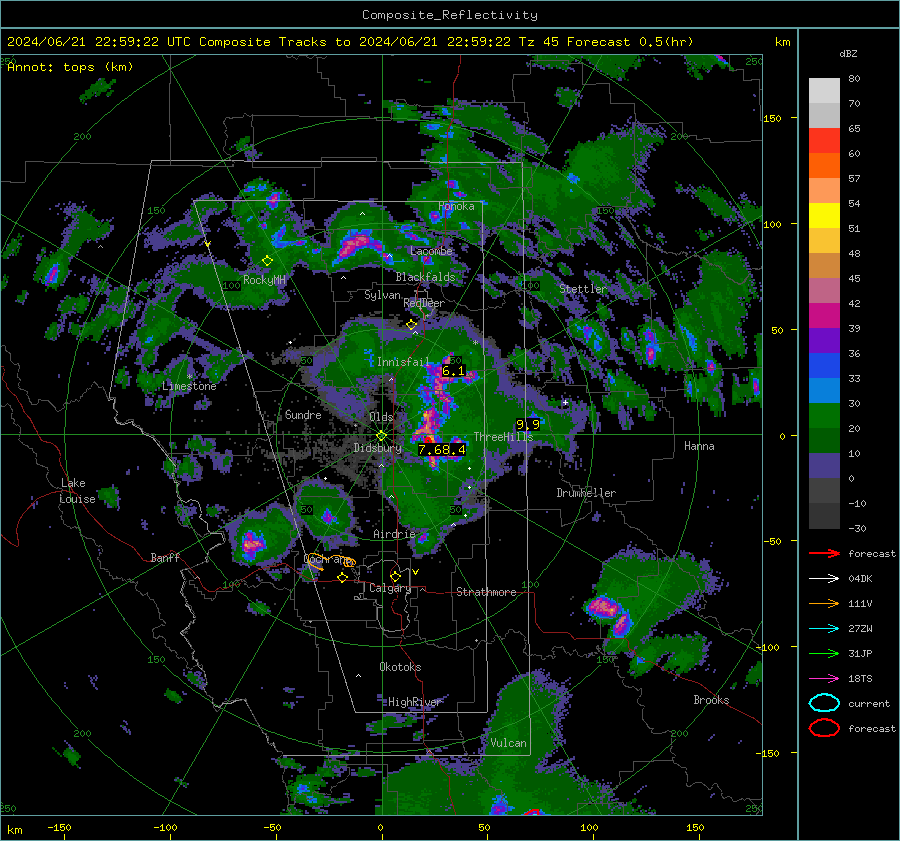Click the Hanna city label
This screenshot has height=841, width=900.
point(699,446)
